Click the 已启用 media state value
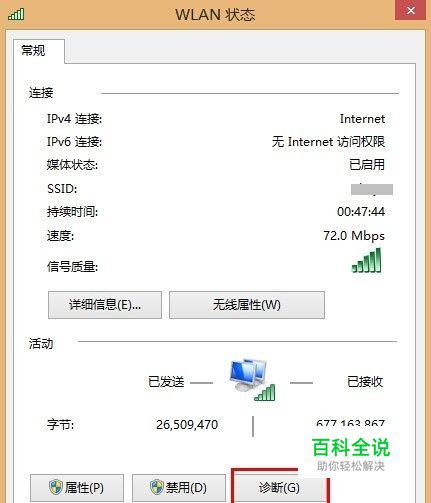 pyautogui.click(x=367, y=165)
